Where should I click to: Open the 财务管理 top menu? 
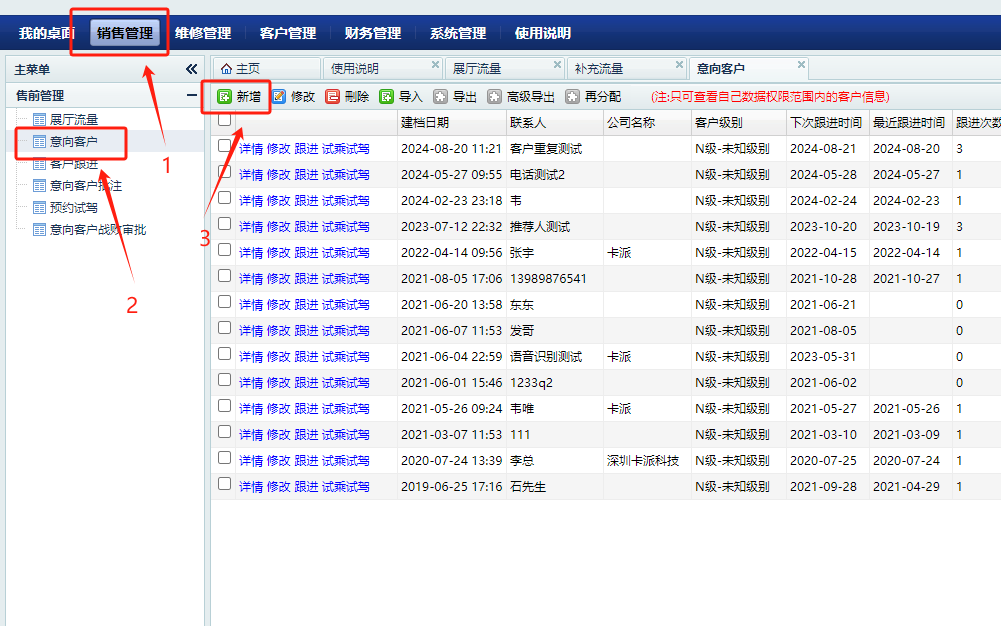click(372, 33)
